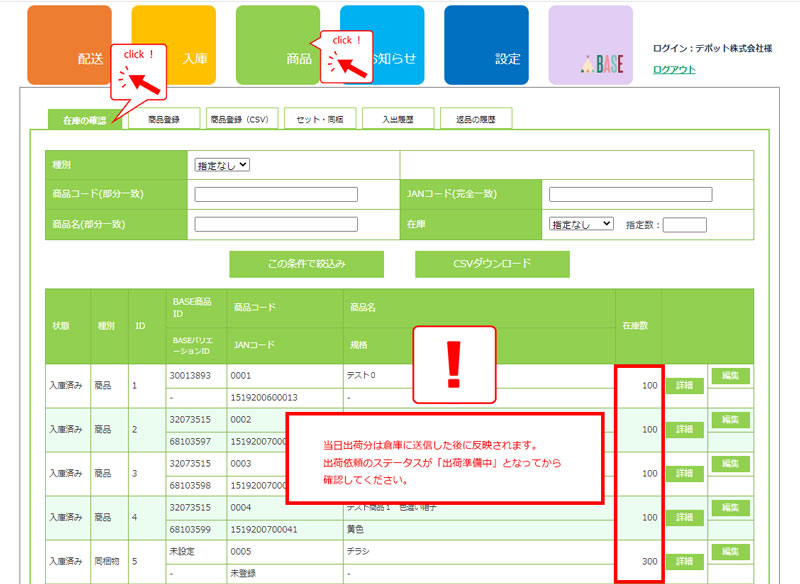
Task: Open the green 商品 tile
Action: click(278, 45)
